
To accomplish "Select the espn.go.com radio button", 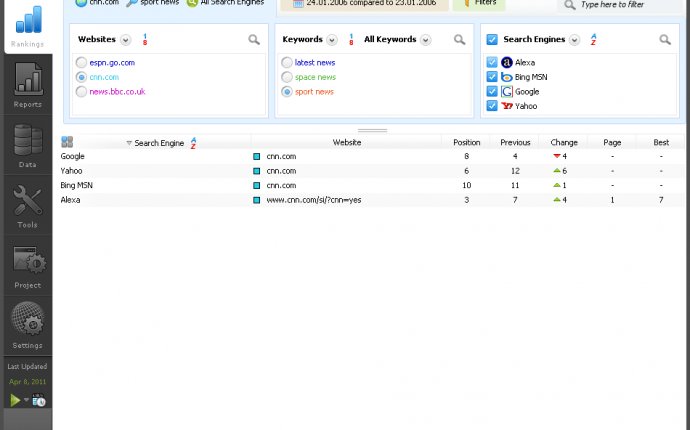I will coord(81,62).
